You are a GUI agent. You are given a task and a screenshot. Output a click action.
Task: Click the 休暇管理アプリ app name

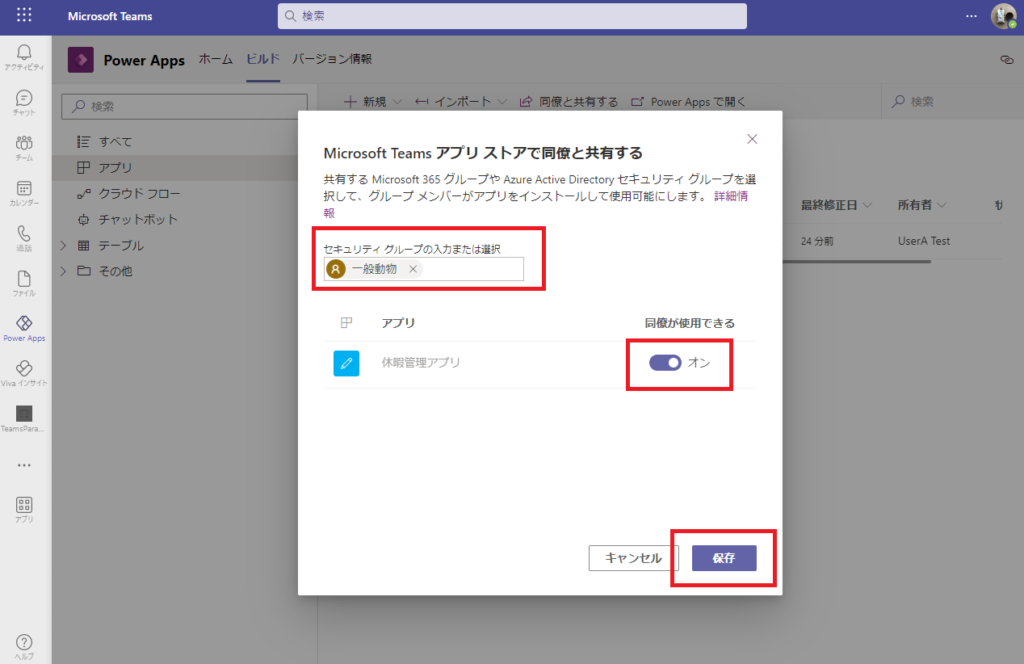point(421,362)
